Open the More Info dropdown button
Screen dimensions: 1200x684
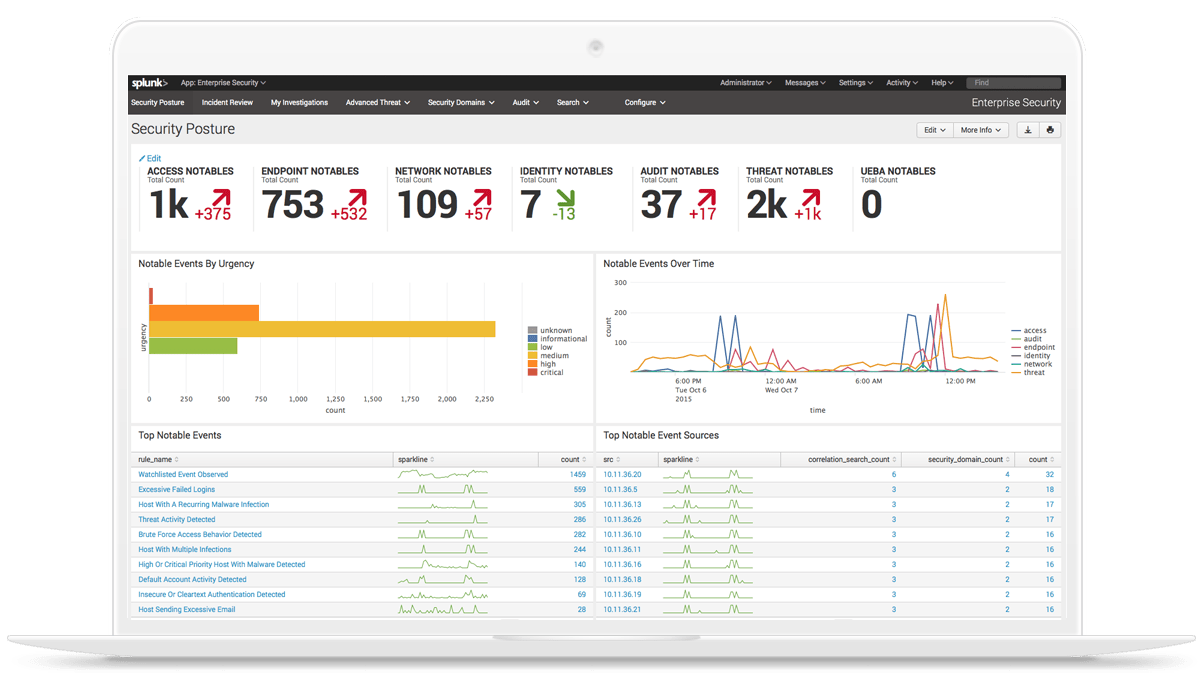981,130
